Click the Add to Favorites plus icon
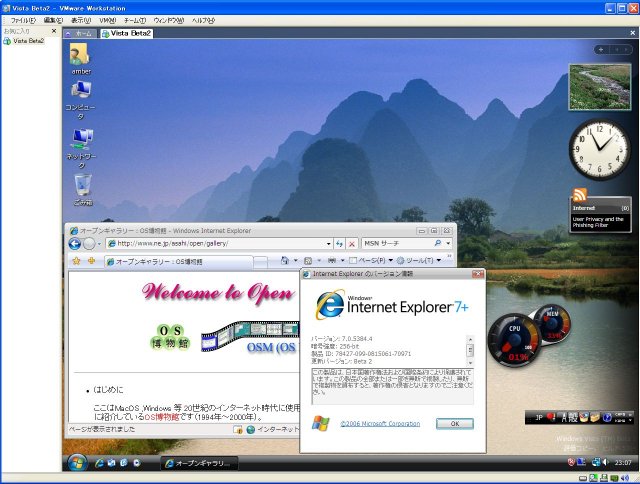The image size is (640, 484). click(x=91, y=260)
